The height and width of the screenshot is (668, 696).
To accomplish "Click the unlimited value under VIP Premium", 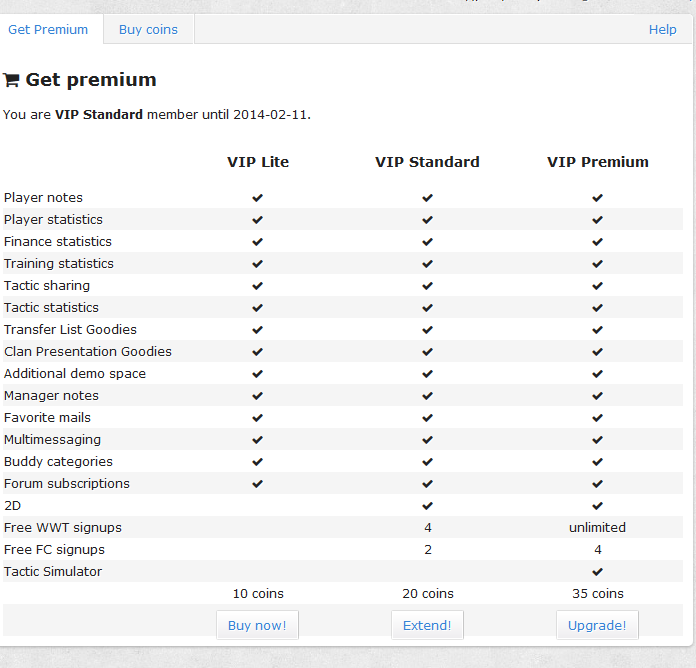I will point(597,528).
